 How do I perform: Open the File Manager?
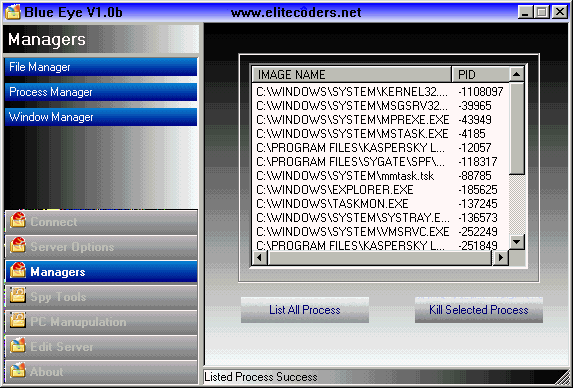tap(101, 67)
